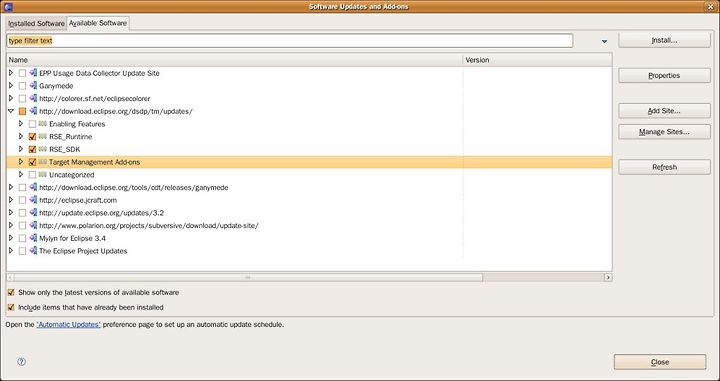Refresh the available software list
The image size is (720, 381).
(x=664, y=167)
